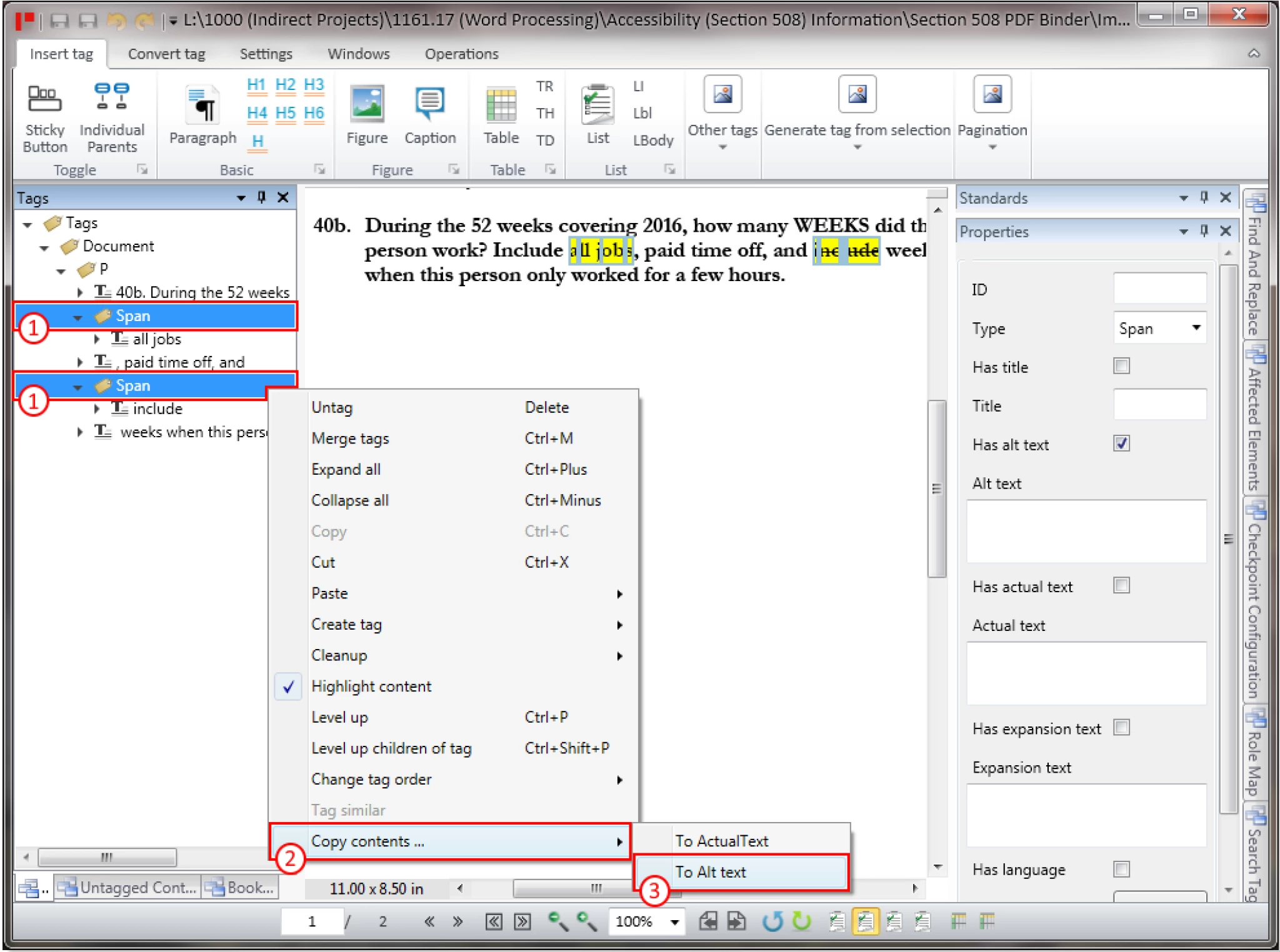Choose To Alt text from submenu
This screenshot has height=952, width=1280.
coord(711,871)
